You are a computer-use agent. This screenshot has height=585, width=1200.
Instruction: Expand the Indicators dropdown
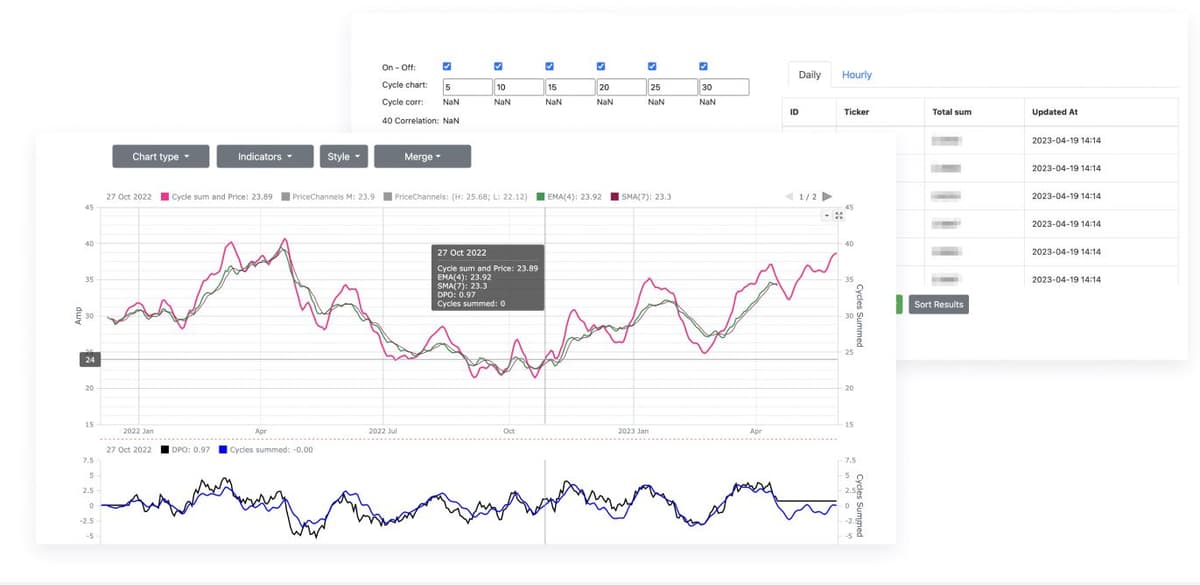tap(265, 157)
